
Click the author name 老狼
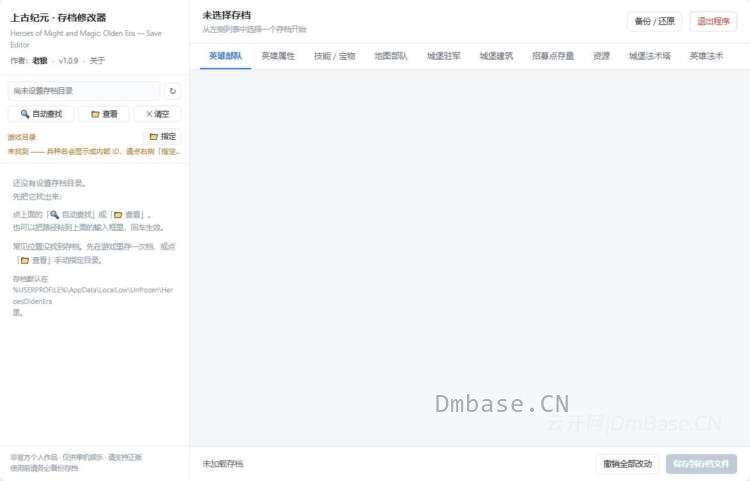[x=40, y=61]
